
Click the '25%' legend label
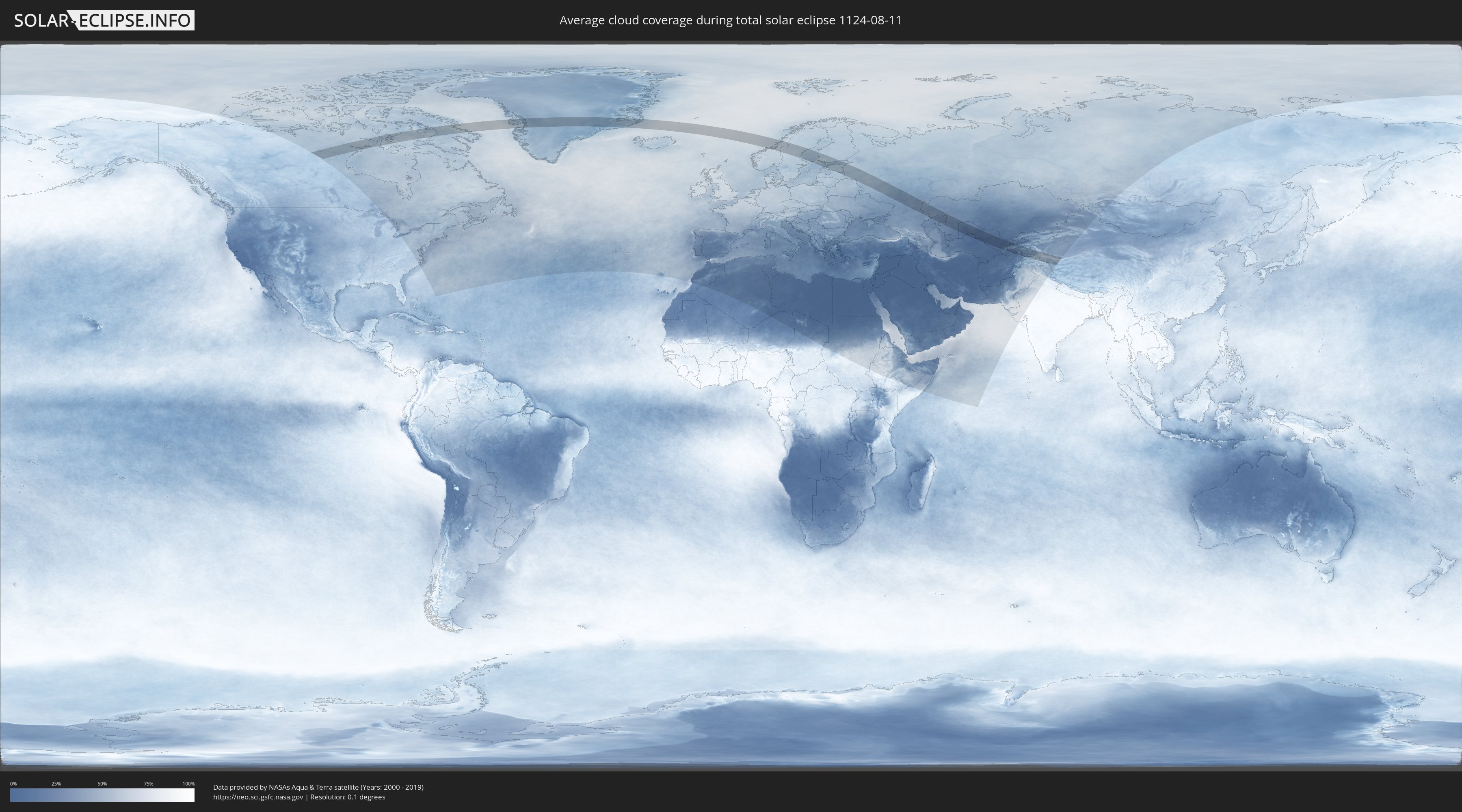pos(56,784)
